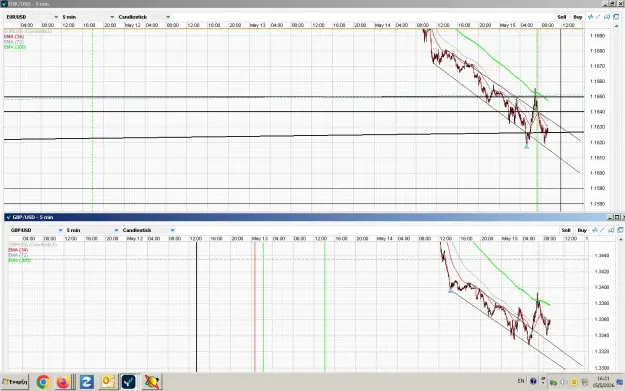625x391 pixels.
Task: Switch to the trading platform taskbar icon
Action: pos(128,382)
